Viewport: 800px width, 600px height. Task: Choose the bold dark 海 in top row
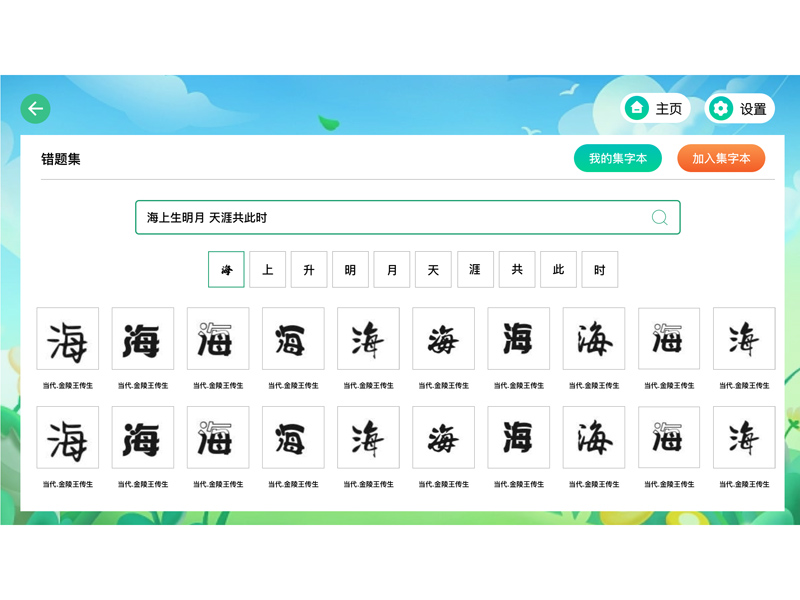click(x=142, y=338)
